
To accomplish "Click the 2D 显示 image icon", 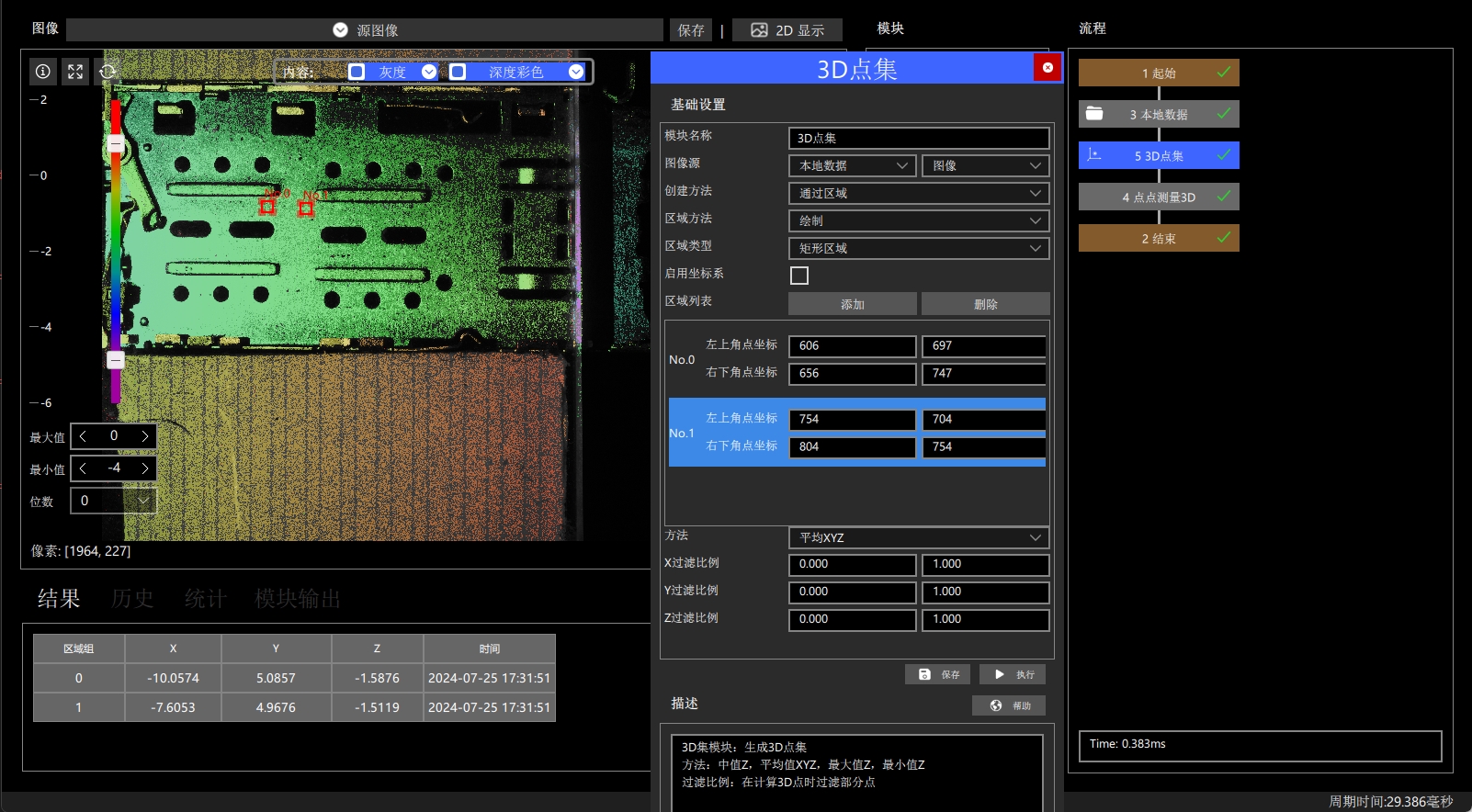I will (759, 30).
